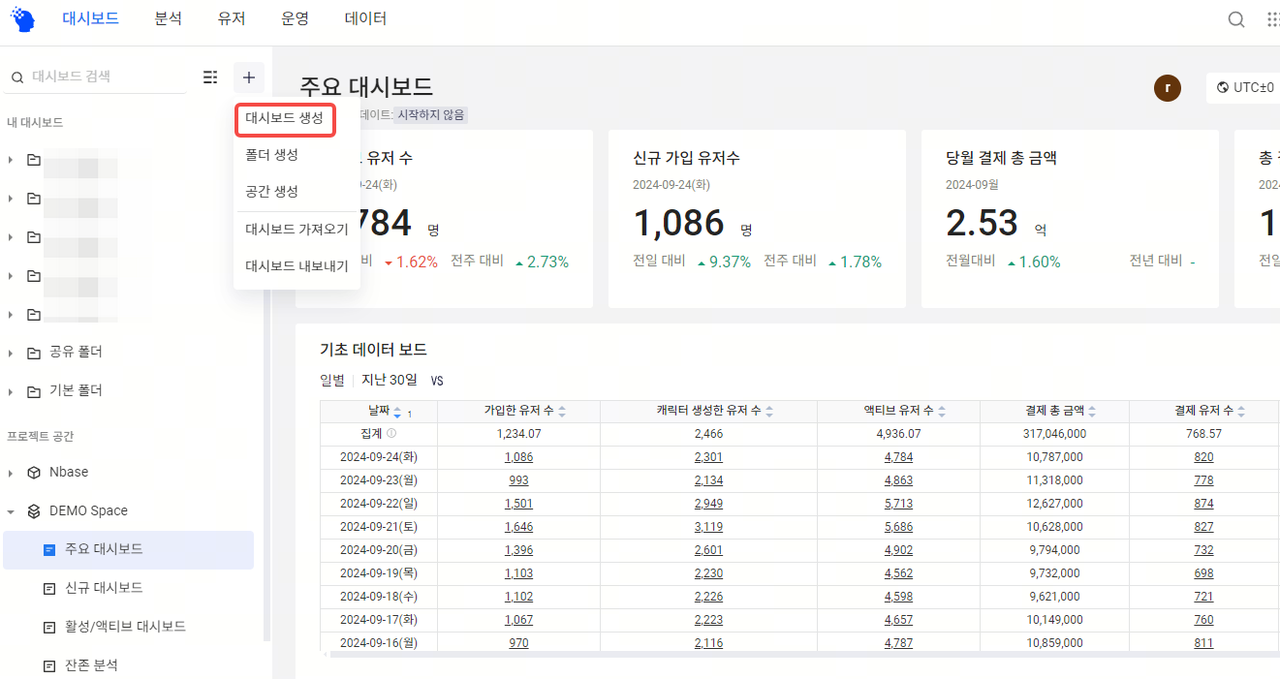Open 활성/액티브 대시보드 in sidebar
This screenshot has width=1280, height=679.
[125, 627]
